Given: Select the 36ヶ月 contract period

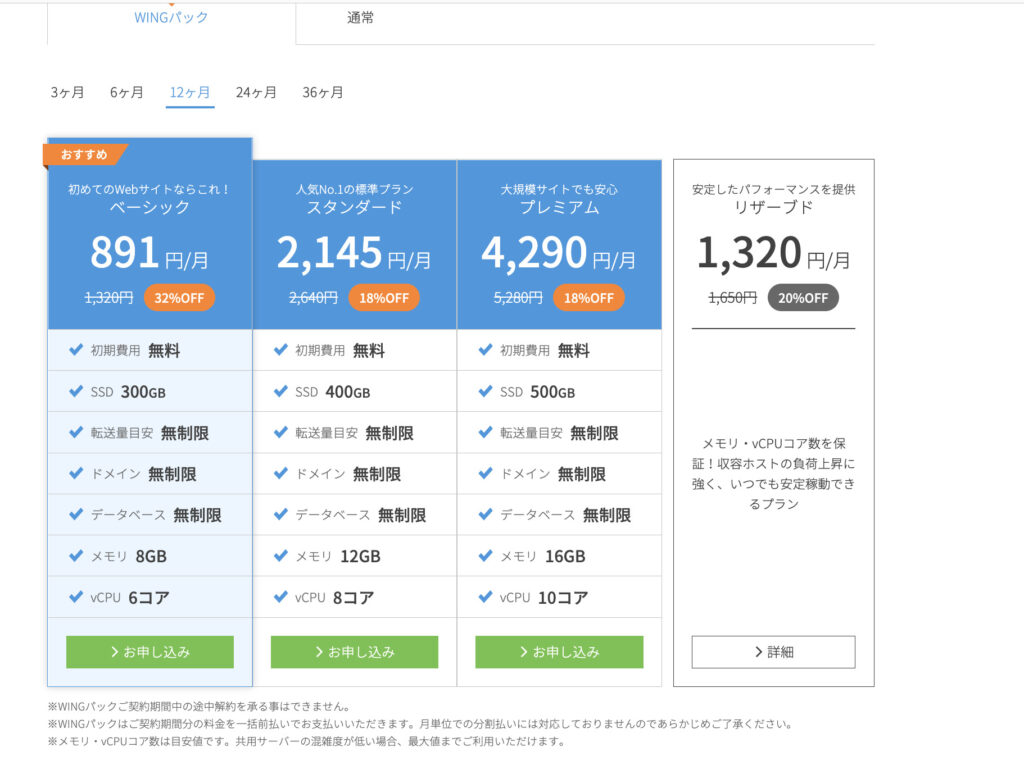Looking at the screenshot, I should (x=323, y=93).
